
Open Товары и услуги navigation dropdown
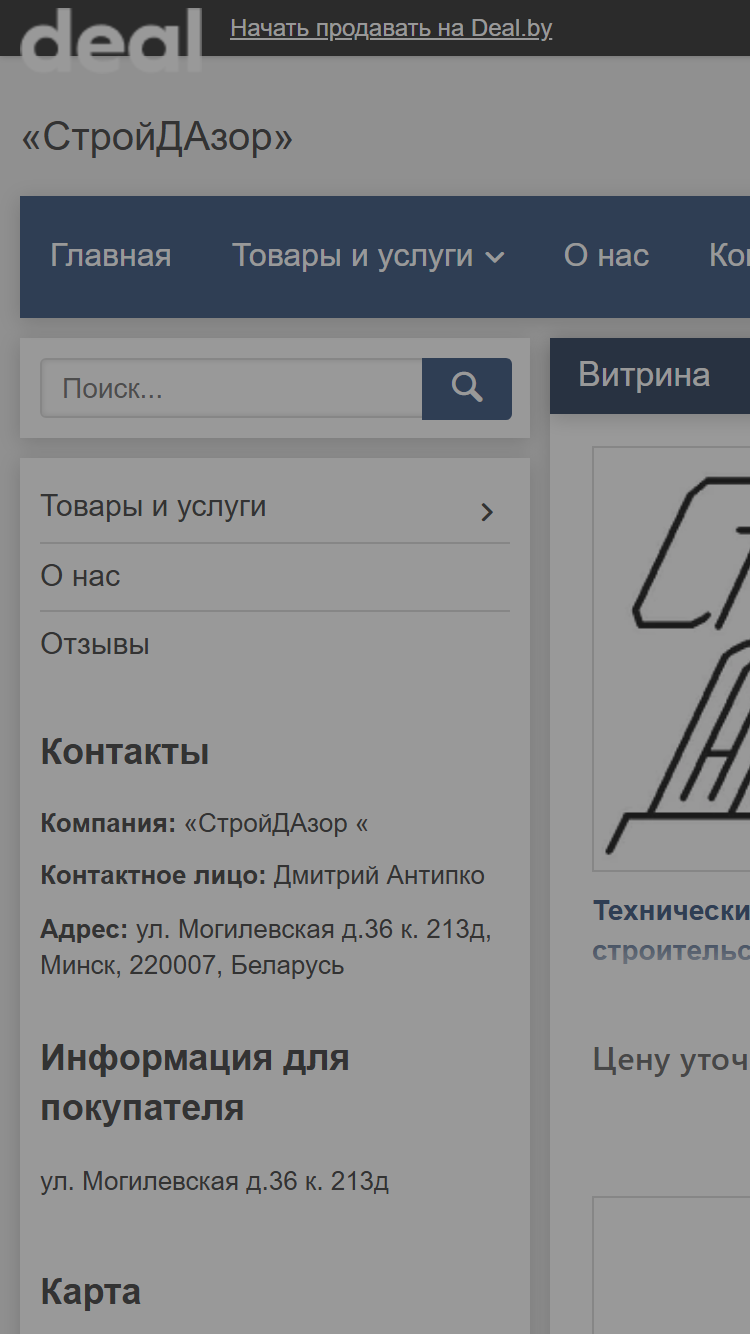(x=368, y=256)
